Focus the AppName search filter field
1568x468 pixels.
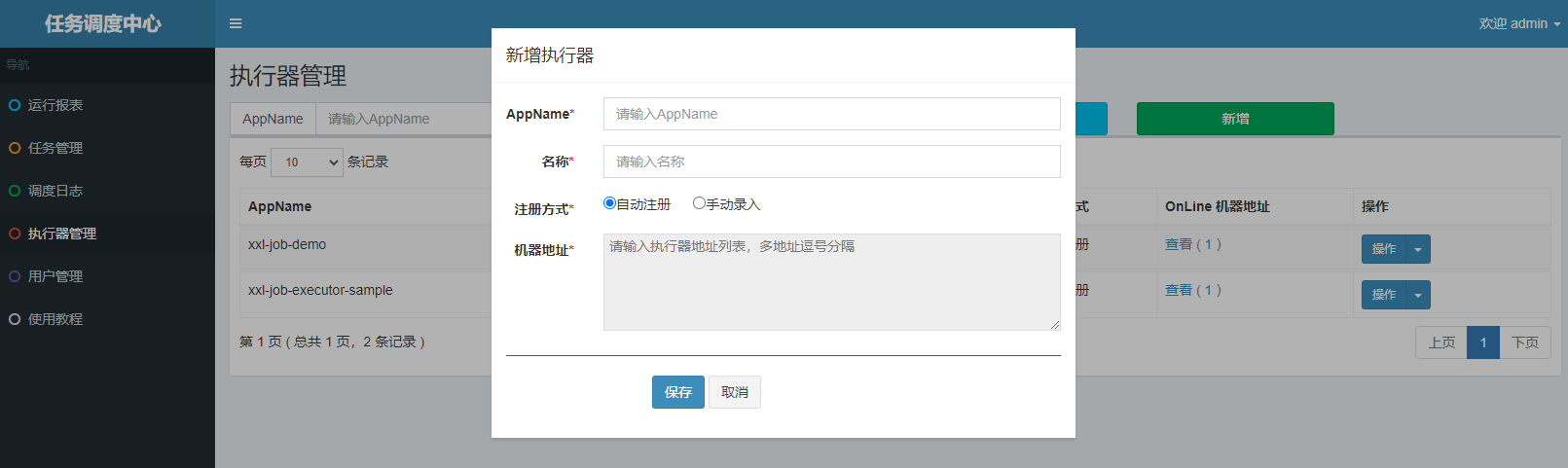click(x=404, y=119)
